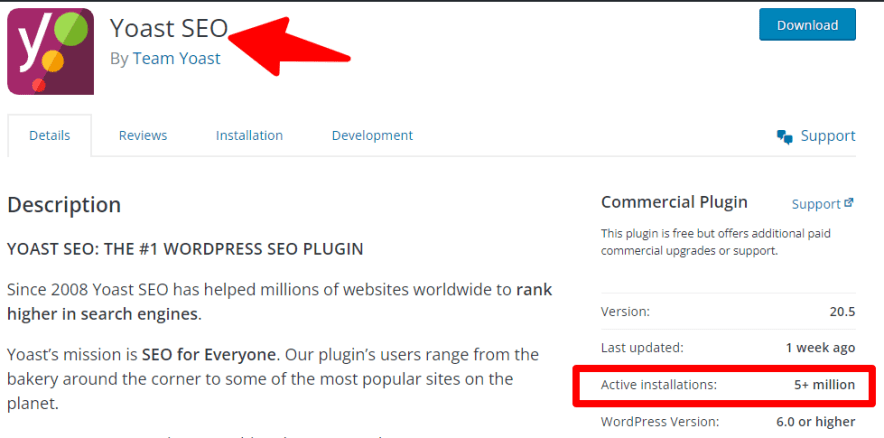Viewport: 884px width, 438px height.
Task: Download the Yoast SEO plugin
Action: coord(807,25)
